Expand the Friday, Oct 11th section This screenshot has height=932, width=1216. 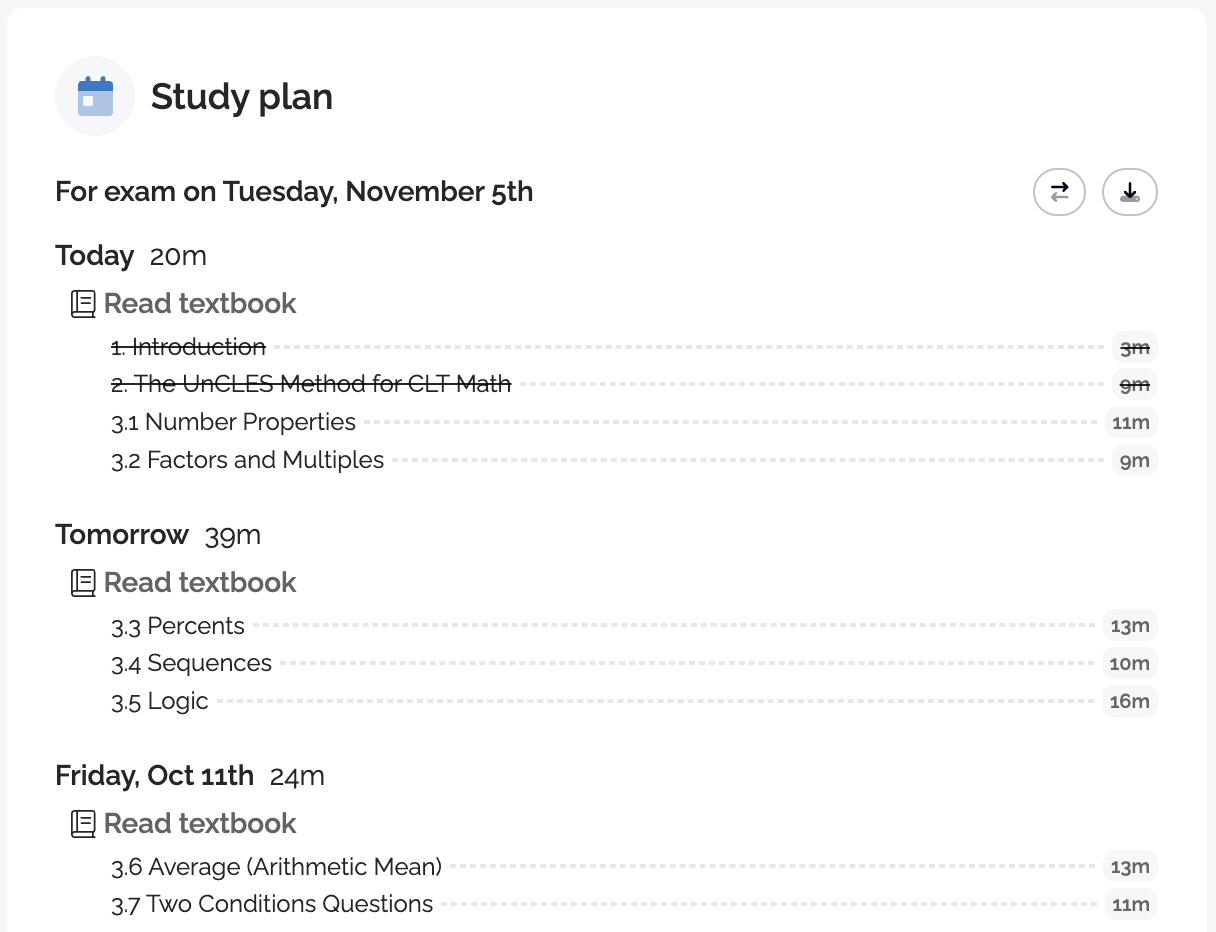(154, 775)
